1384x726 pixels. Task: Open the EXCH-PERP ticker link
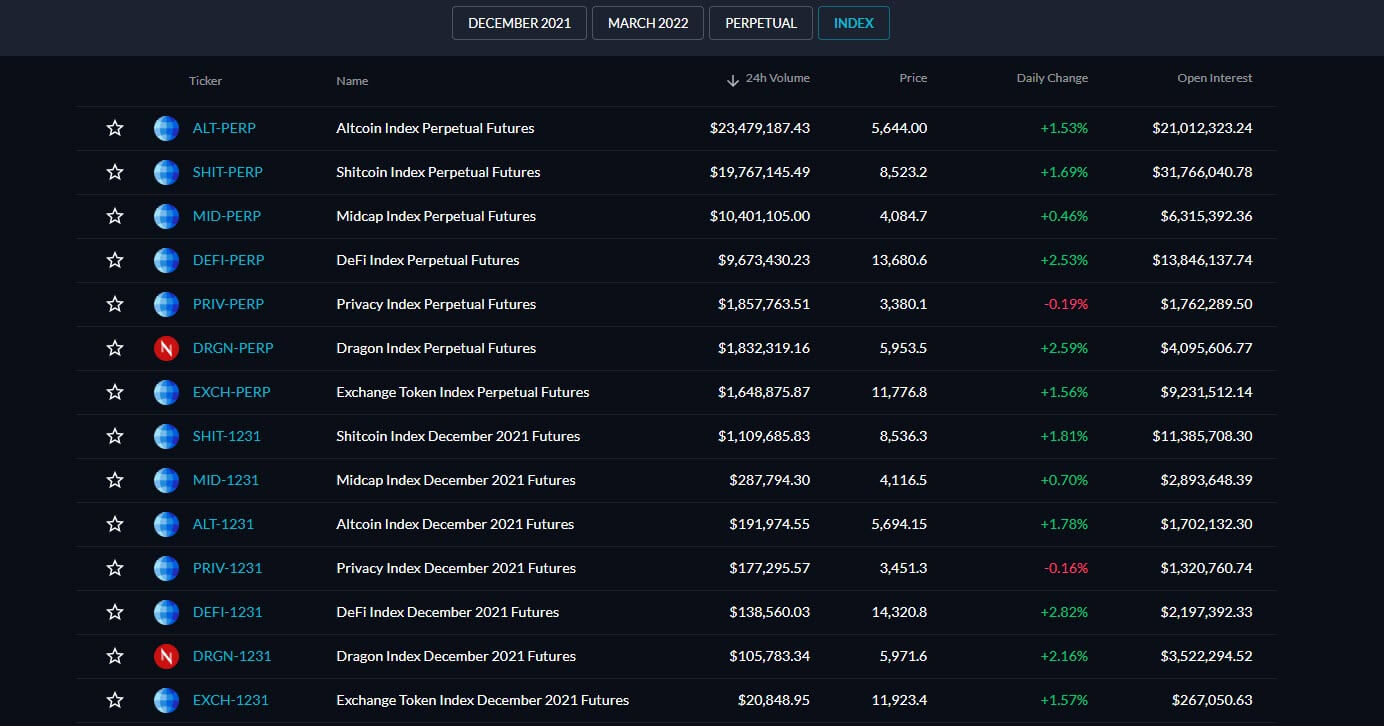(x=232, y=392)
